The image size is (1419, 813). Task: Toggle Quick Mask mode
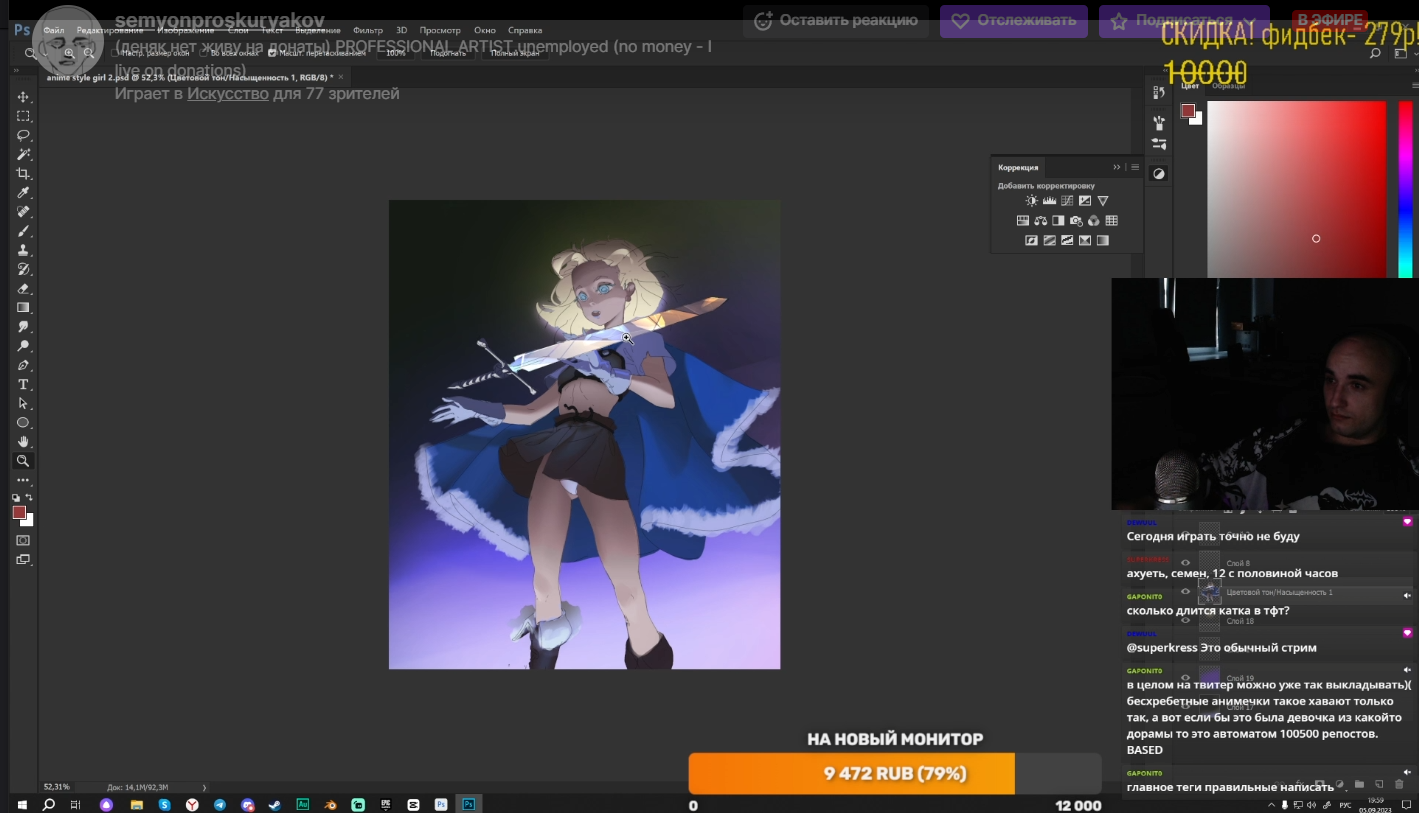[23, 541]
